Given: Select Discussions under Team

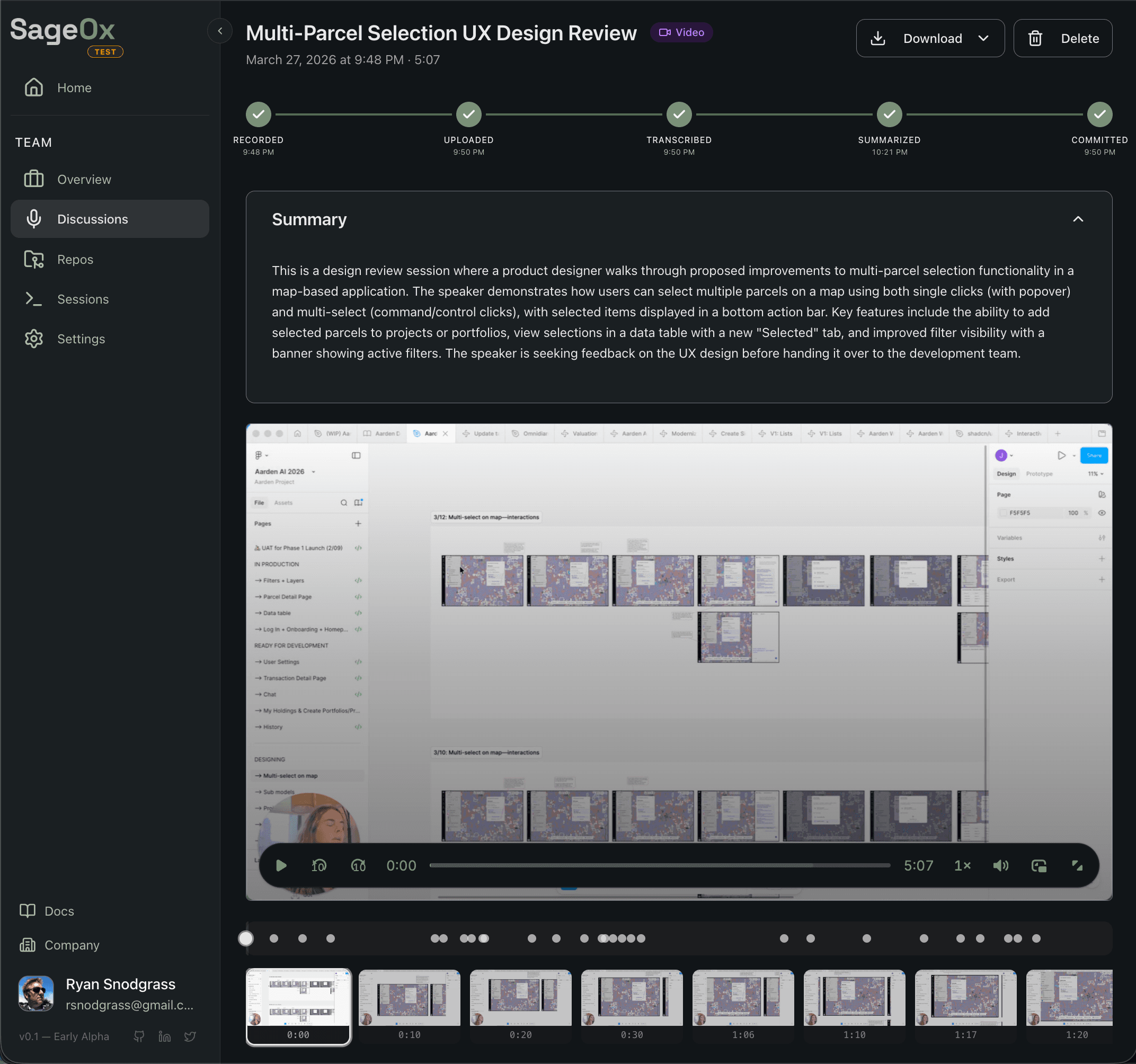Looking at the screenshot, I should [92, 219].
